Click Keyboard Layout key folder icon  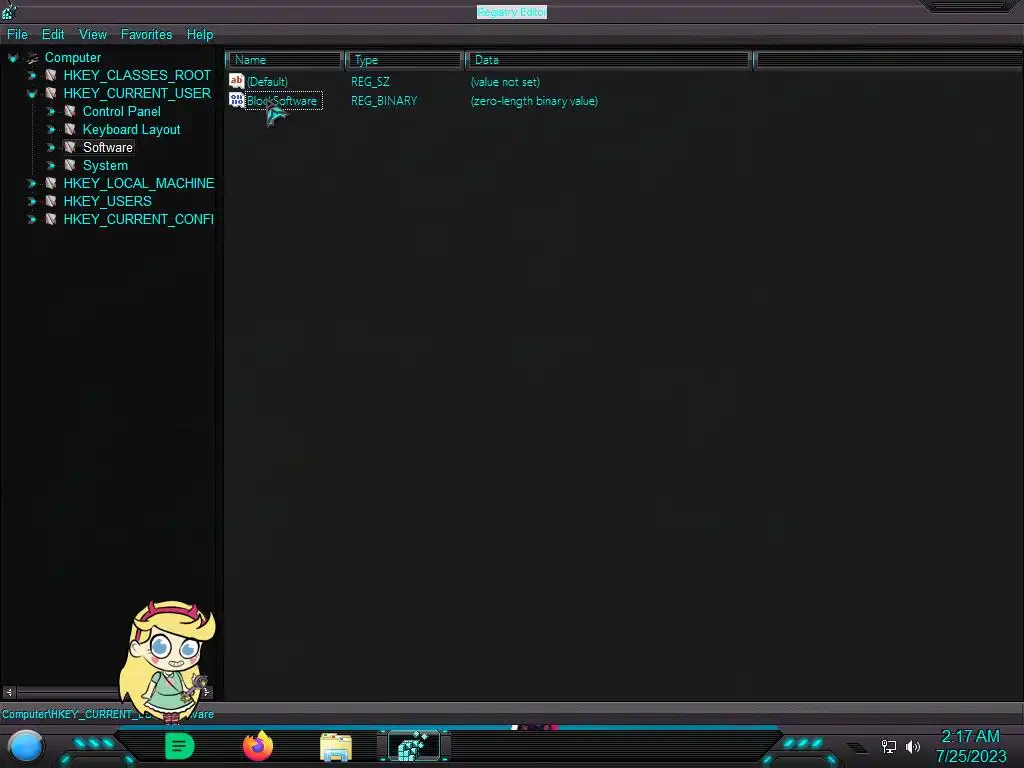pos(70,129)
